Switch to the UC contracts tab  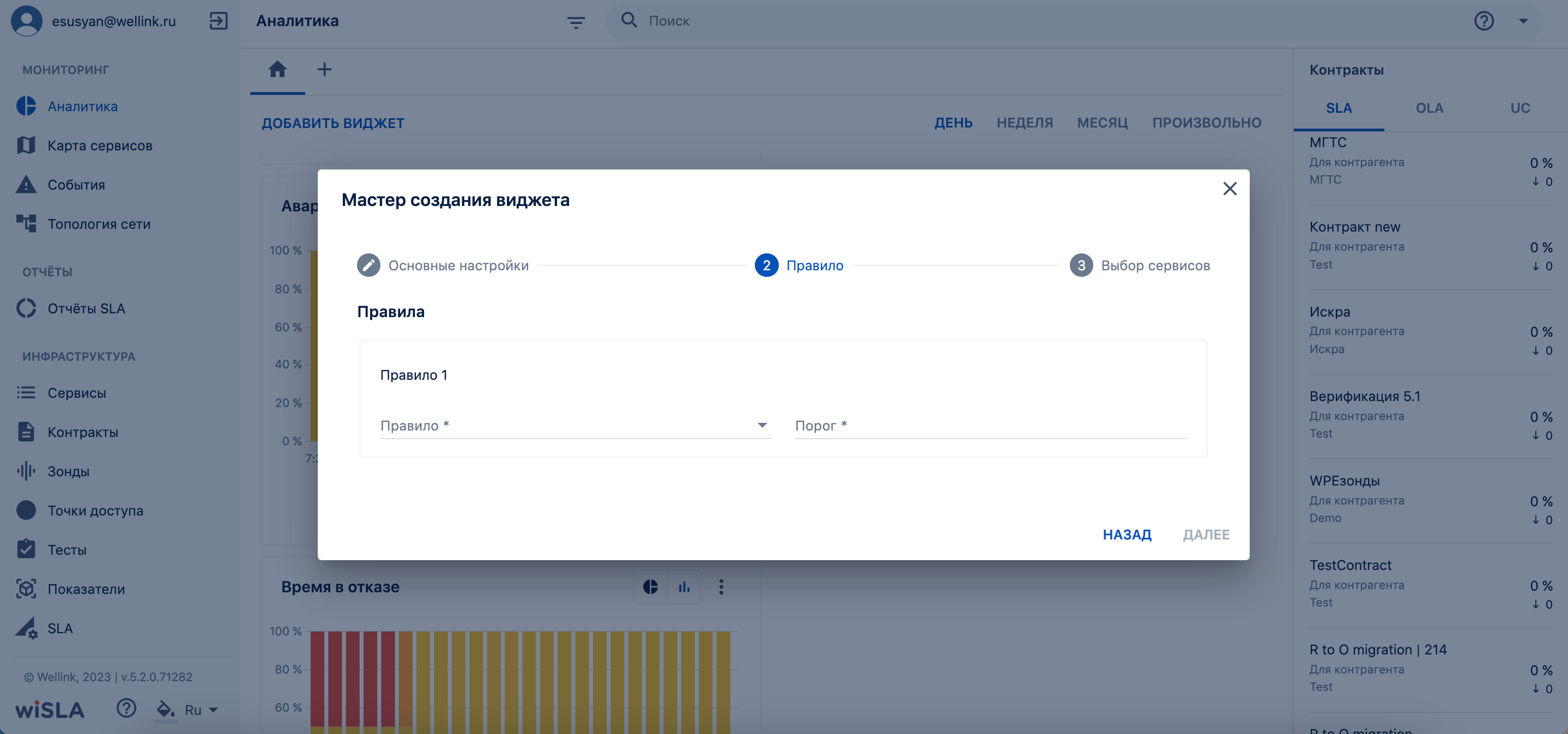1520,108
